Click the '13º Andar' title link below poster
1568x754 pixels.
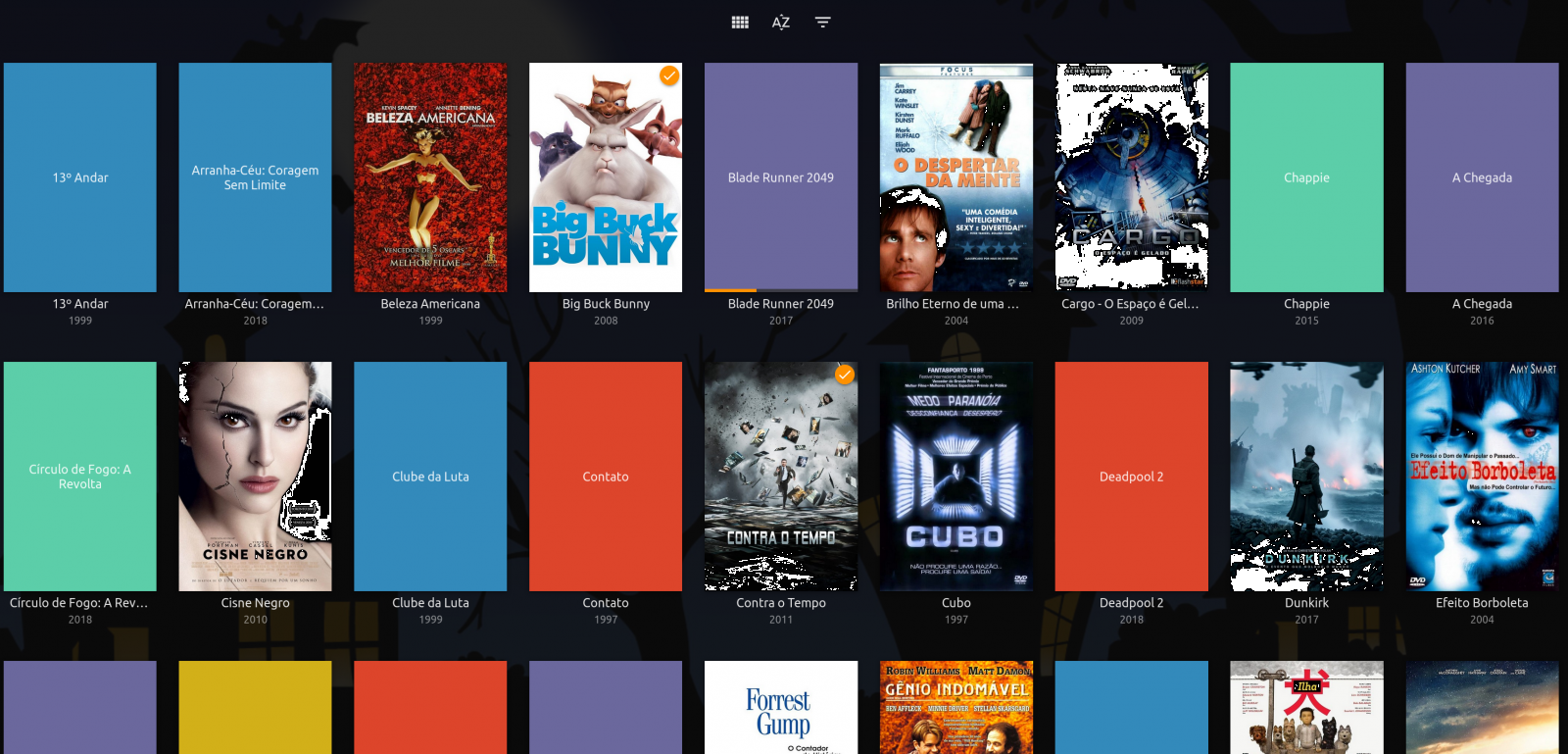coord(80,304)
